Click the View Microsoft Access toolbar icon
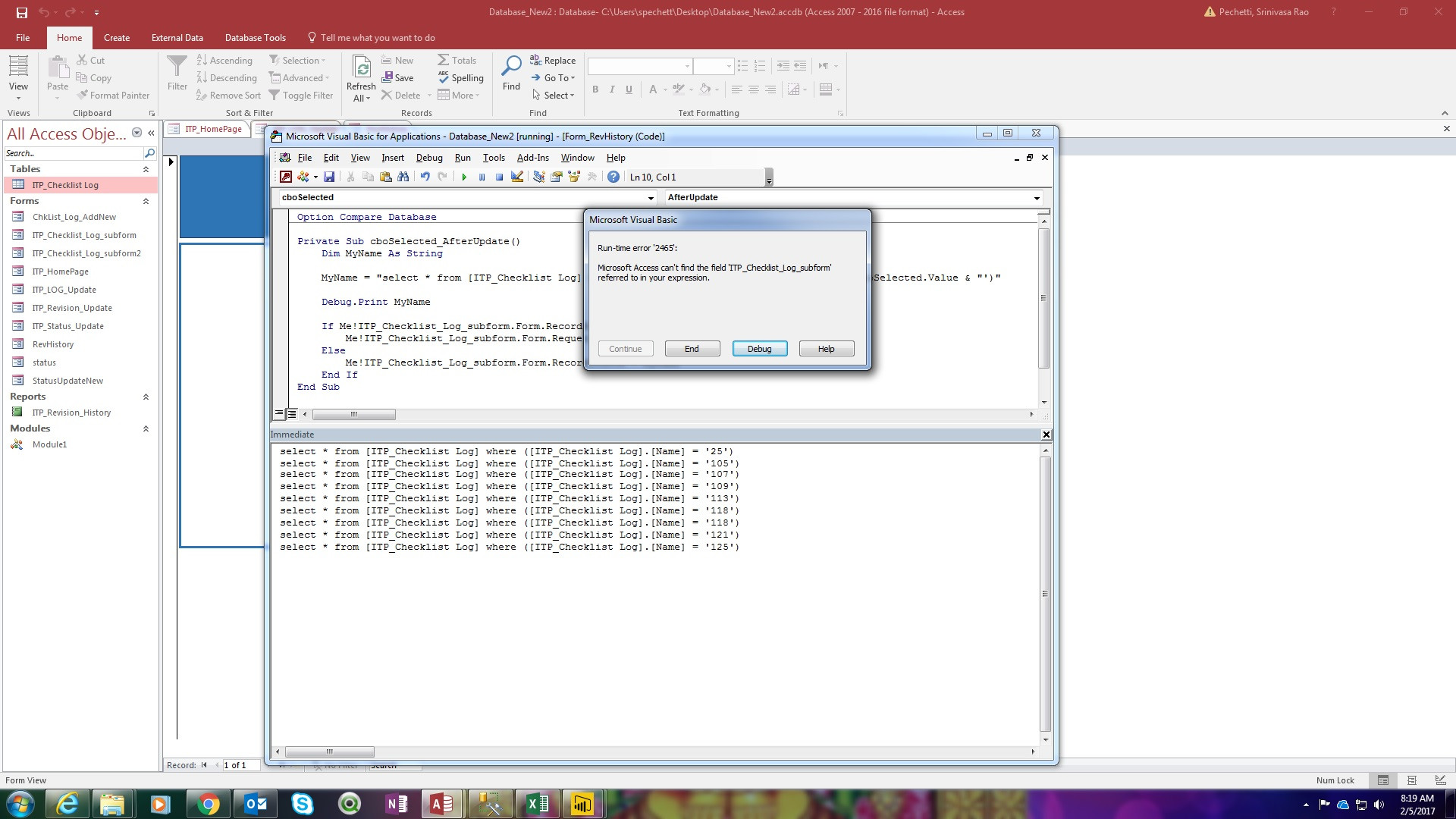The width and height of the screenshot is (1456, 819). click(x=286, y=177)
